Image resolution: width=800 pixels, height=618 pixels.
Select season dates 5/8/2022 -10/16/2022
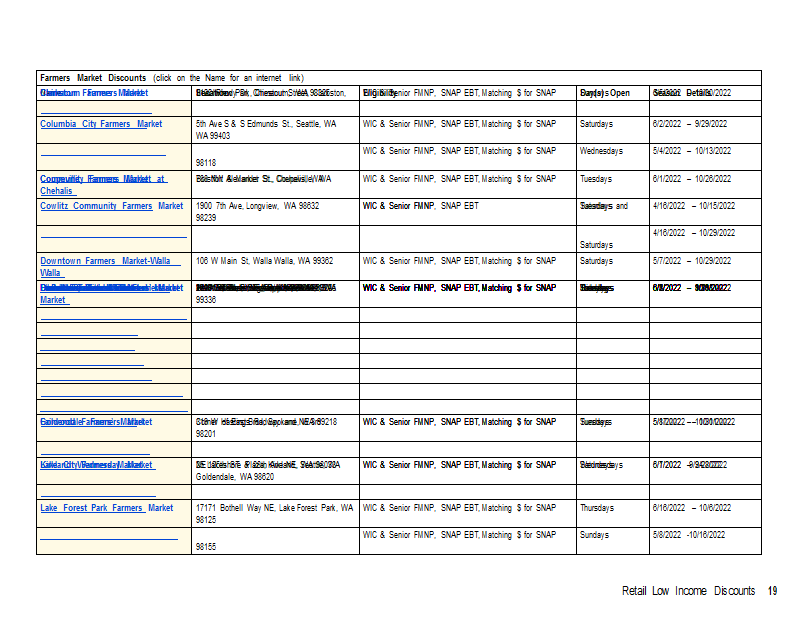tap(689, 535)
